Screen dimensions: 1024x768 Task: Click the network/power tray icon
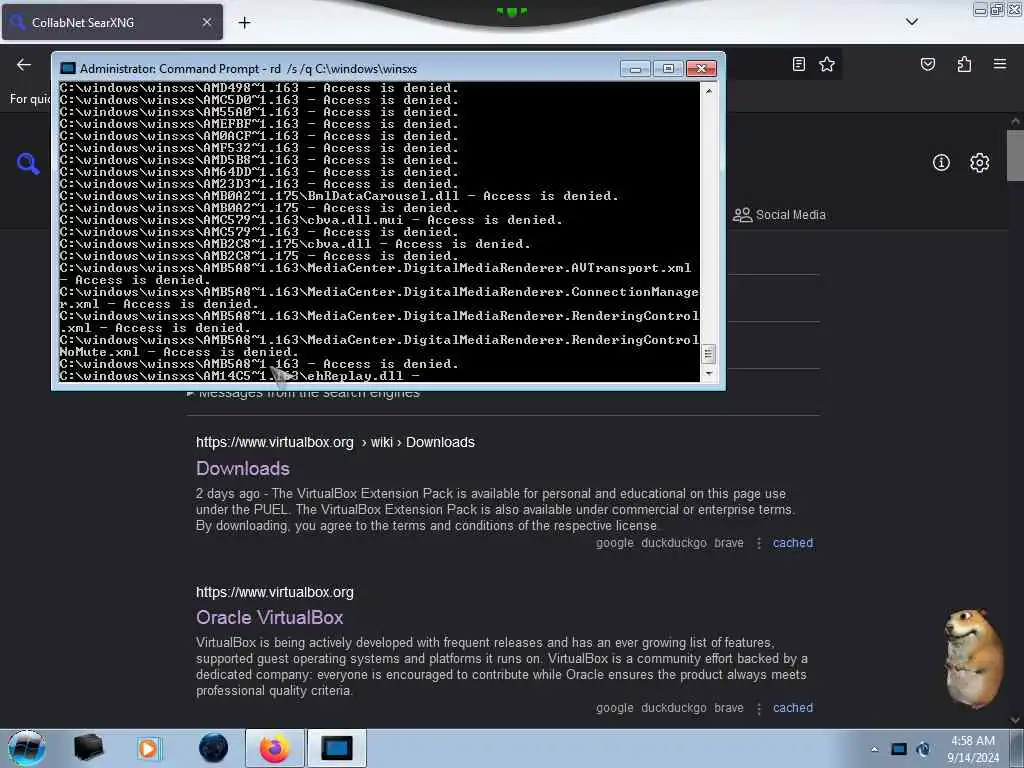tap(923, 749)
